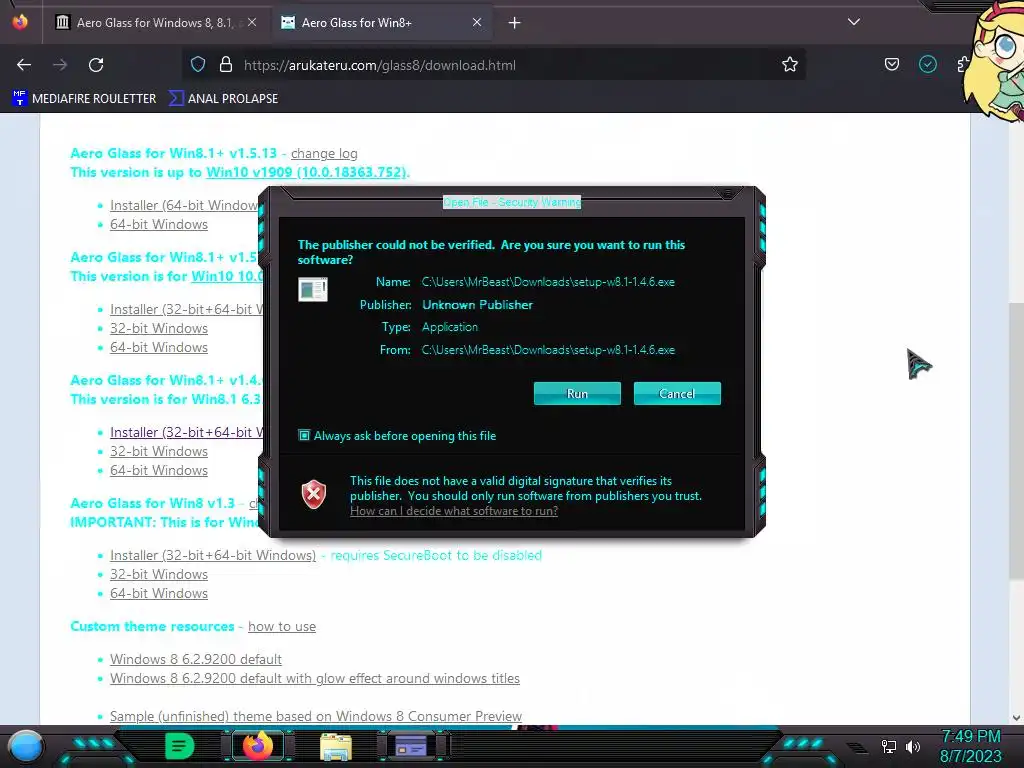Click the browser forward arrow
This screenshot has height=768, width=1024.
[x=60, y=65]
